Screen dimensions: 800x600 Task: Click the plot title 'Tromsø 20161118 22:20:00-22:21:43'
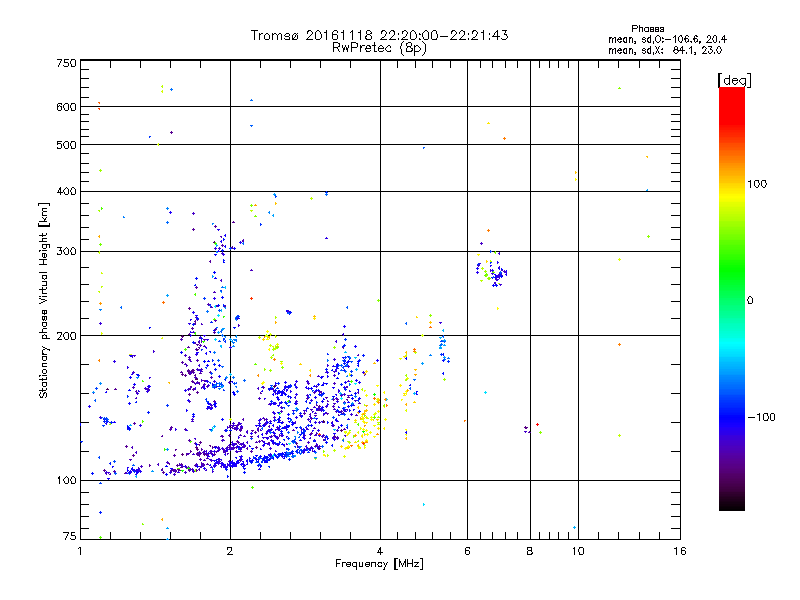379,35
